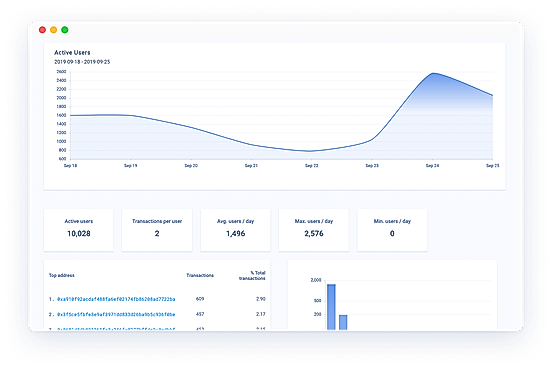Open the first top address starting 0xa910
Screen dimensions: 552x368
(x=116, y=299)
